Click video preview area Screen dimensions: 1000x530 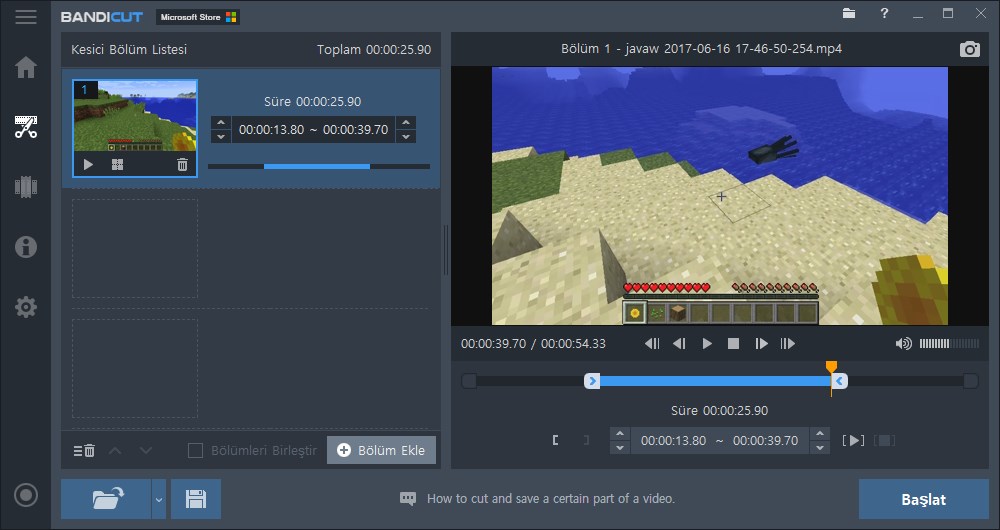(719, 196)
